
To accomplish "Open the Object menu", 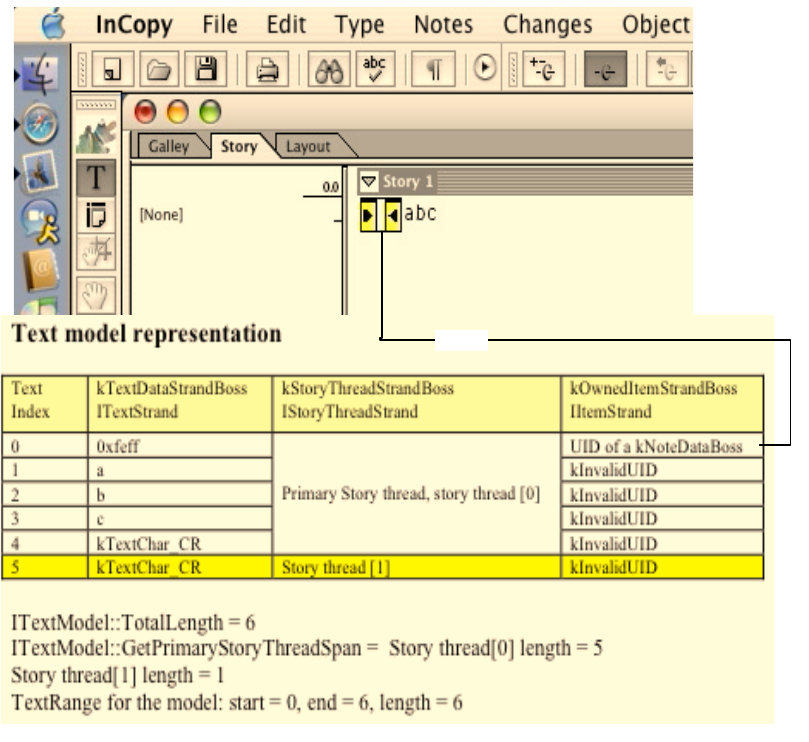I will (655, 25).
